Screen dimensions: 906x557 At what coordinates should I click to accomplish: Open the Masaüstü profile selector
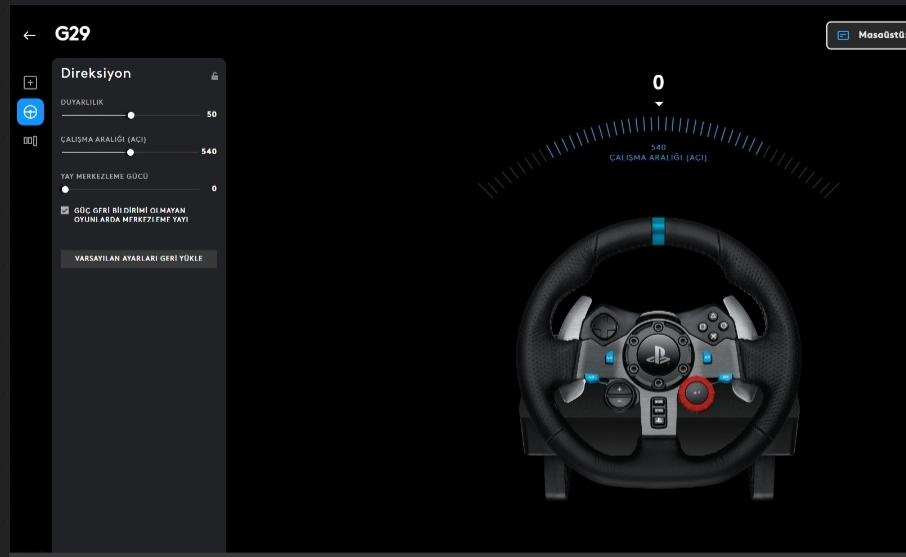pyautogui.click(x=866, y=35)
